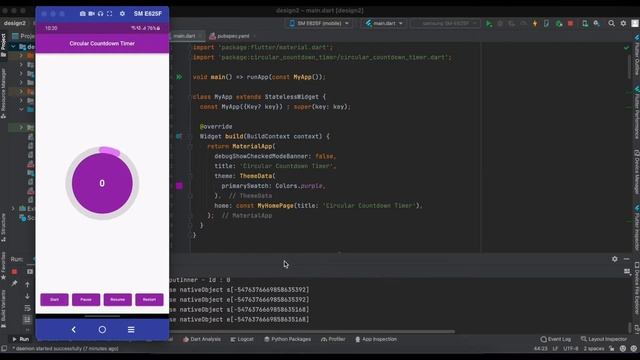
Task: Open the Event Log
Action: [x=556, y=339]
